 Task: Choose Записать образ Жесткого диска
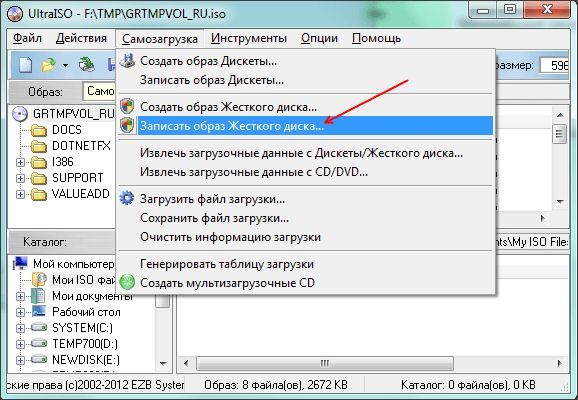[x=306, y=126]
